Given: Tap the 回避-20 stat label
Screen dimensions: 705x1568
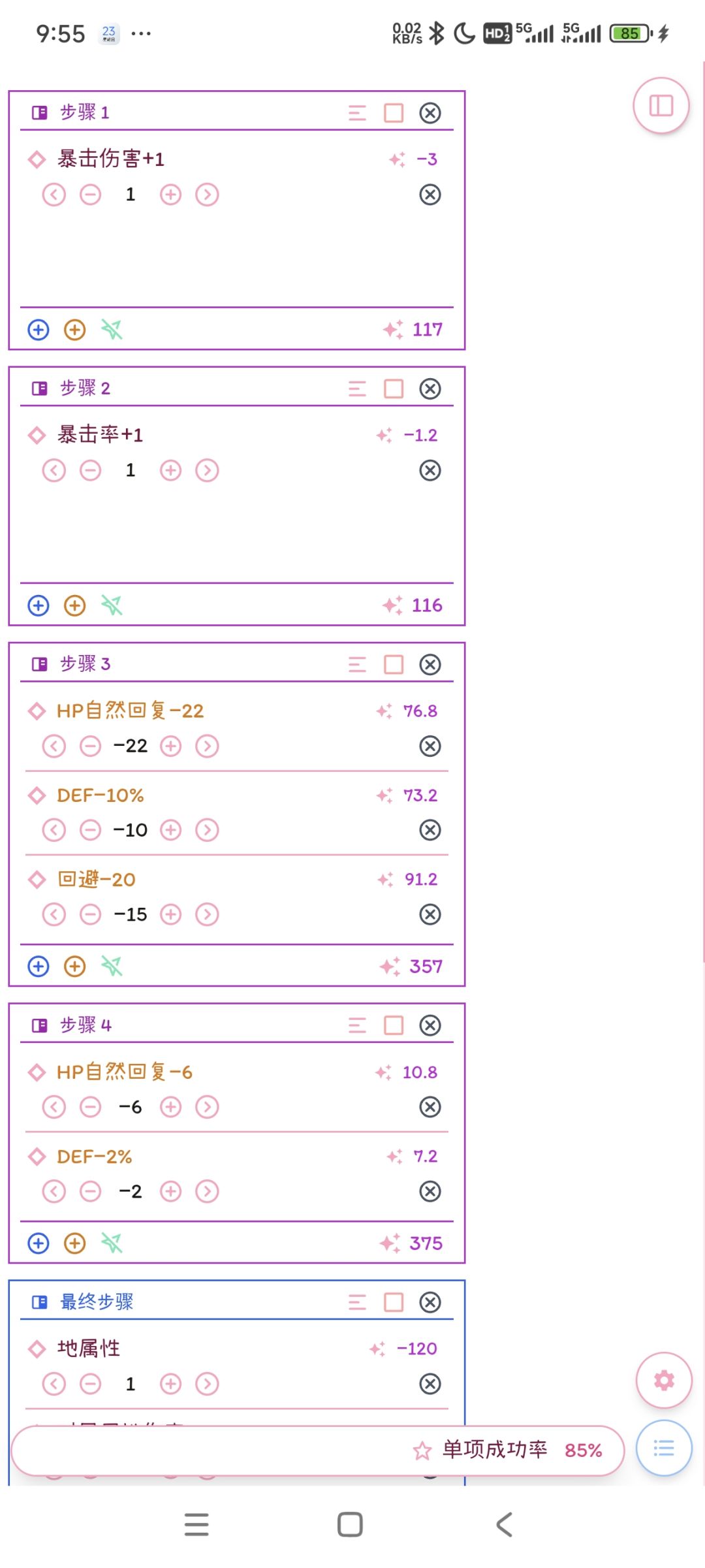Looking at the screenshot, I should (x=97, y=879).
